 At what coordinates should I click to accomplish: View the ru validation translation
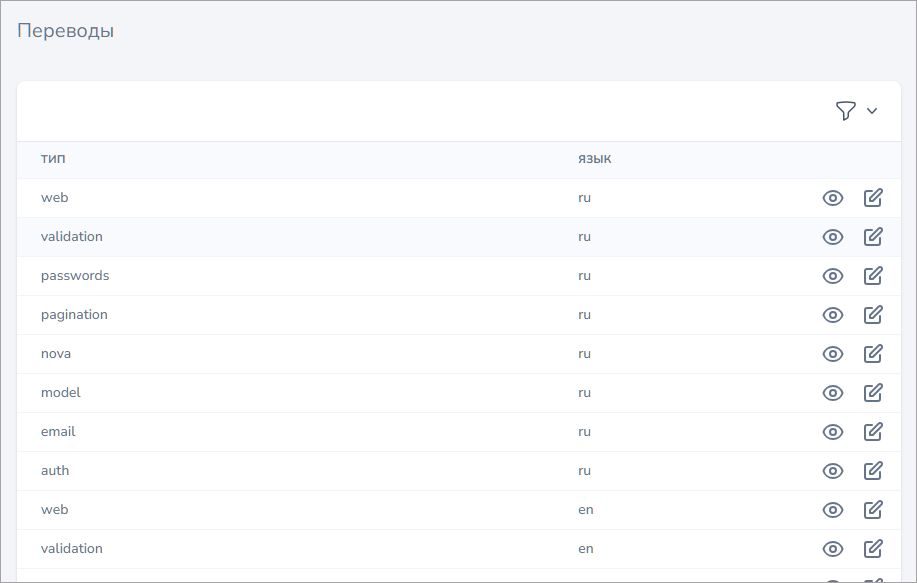click(832, 237)
